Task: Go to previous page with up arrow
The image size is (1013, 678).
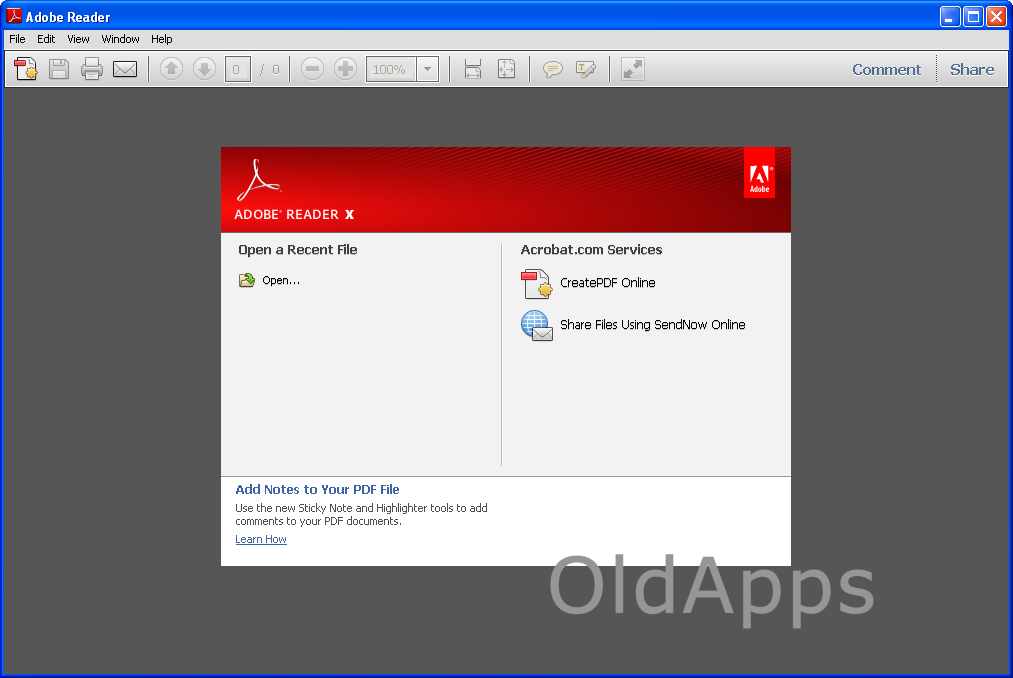Action: pos(172,69)
